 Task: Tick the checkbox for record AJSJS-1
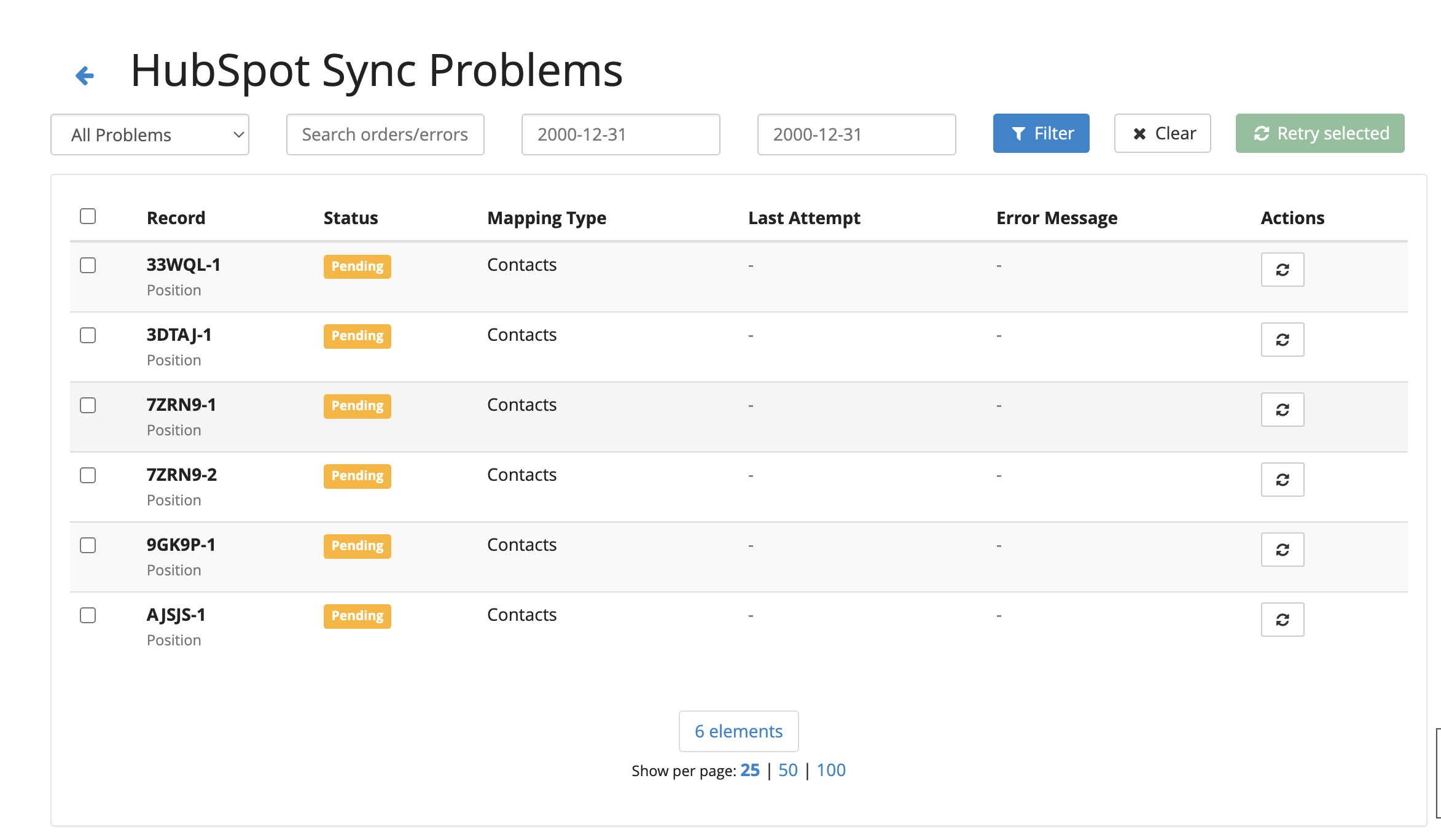[88, 615]
